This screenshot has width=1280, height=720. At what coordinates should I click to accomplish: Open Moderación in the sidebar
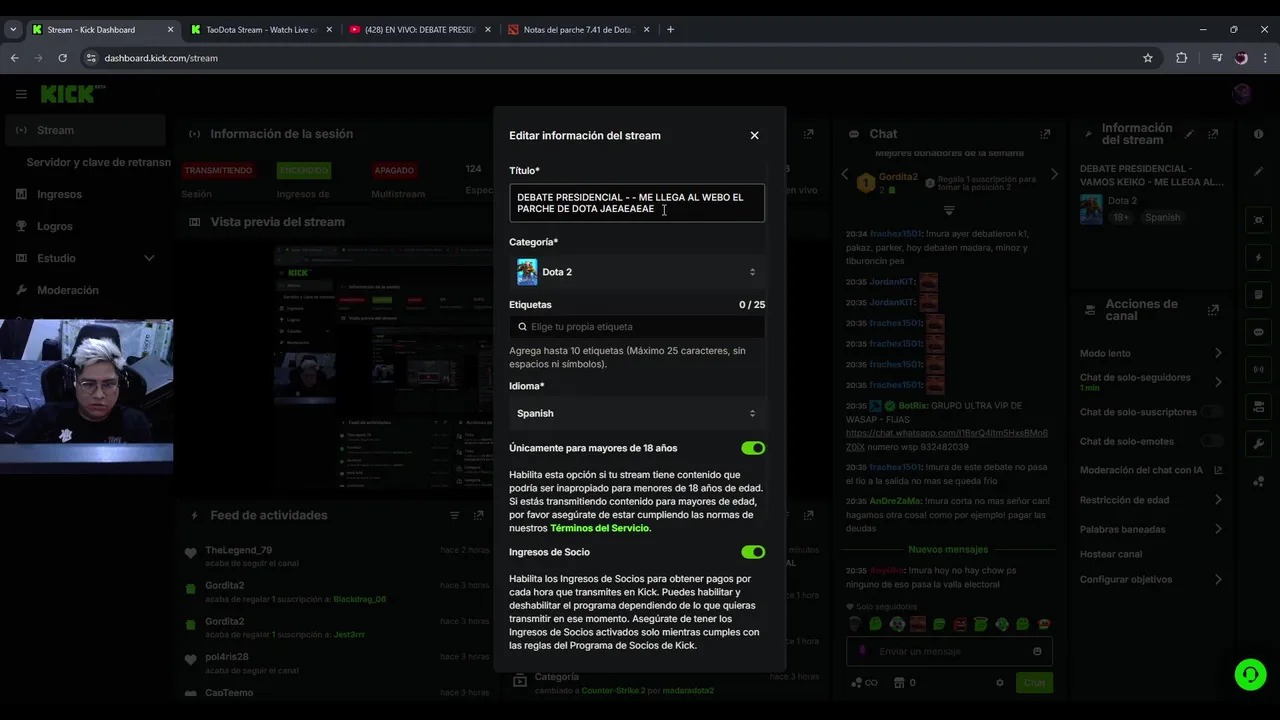click(84, 290)
